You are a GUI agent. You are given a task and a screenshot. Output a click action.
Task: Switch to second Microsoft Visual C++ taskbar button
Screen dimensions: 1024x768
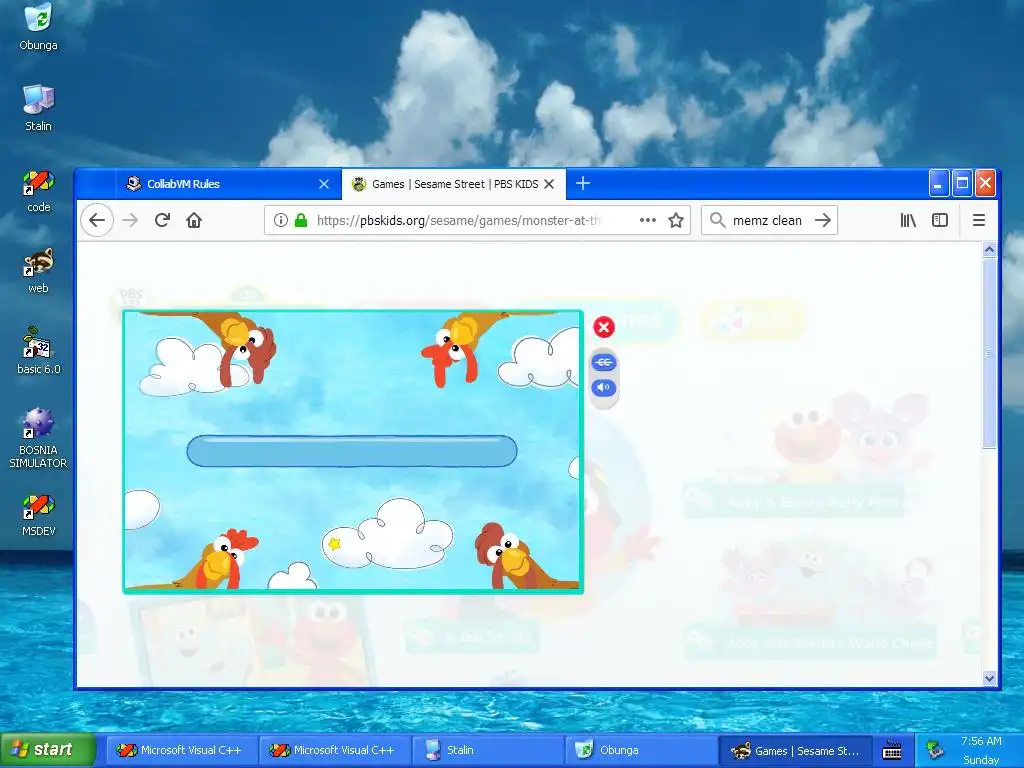pyautogui.click(x=336, y=750)
